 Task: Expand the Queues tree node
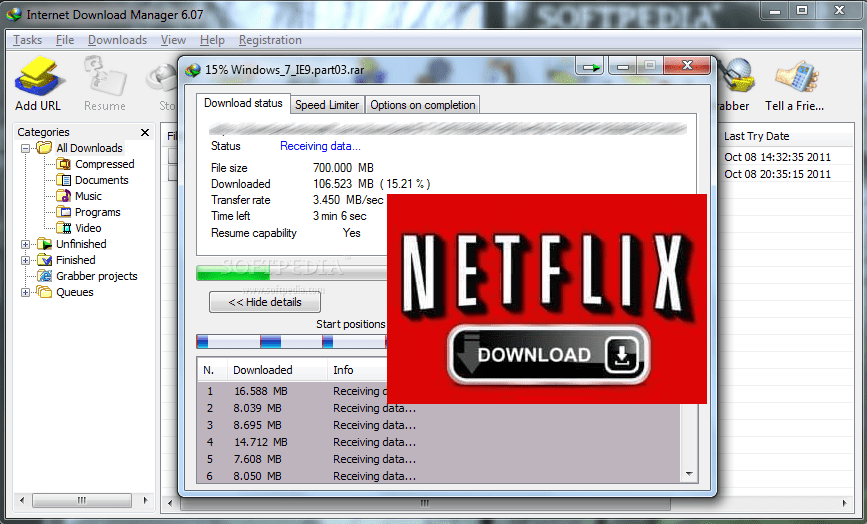click(x=25, y=292)
